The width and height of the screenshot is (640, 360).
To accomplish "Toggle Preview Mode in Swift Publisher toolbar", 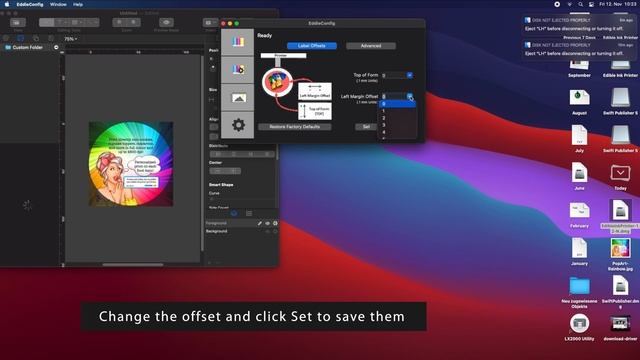I will click(x=166, y=22).
